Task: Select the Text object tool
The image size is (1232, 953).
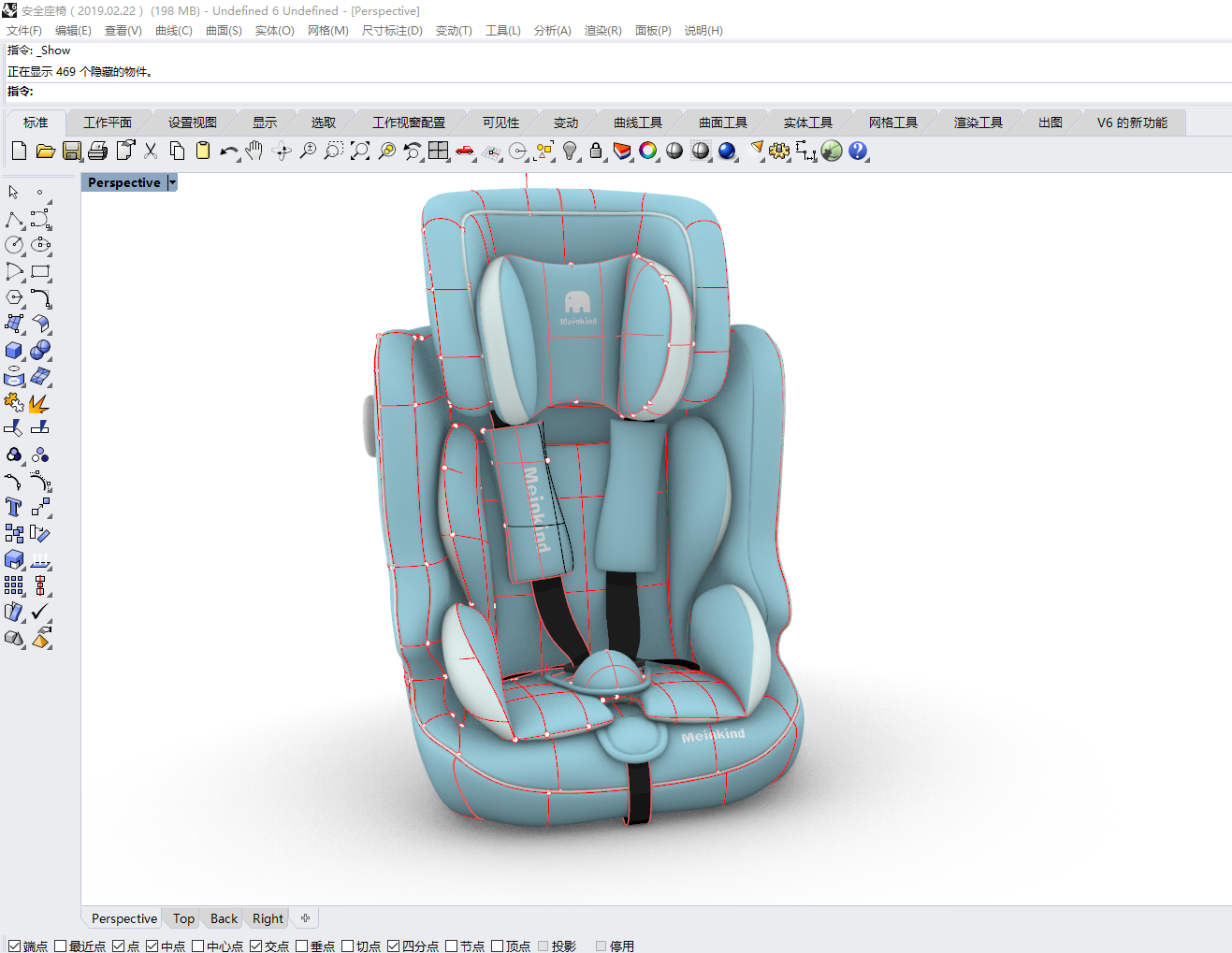Action: pyautogui.click(x=14, y=507)
